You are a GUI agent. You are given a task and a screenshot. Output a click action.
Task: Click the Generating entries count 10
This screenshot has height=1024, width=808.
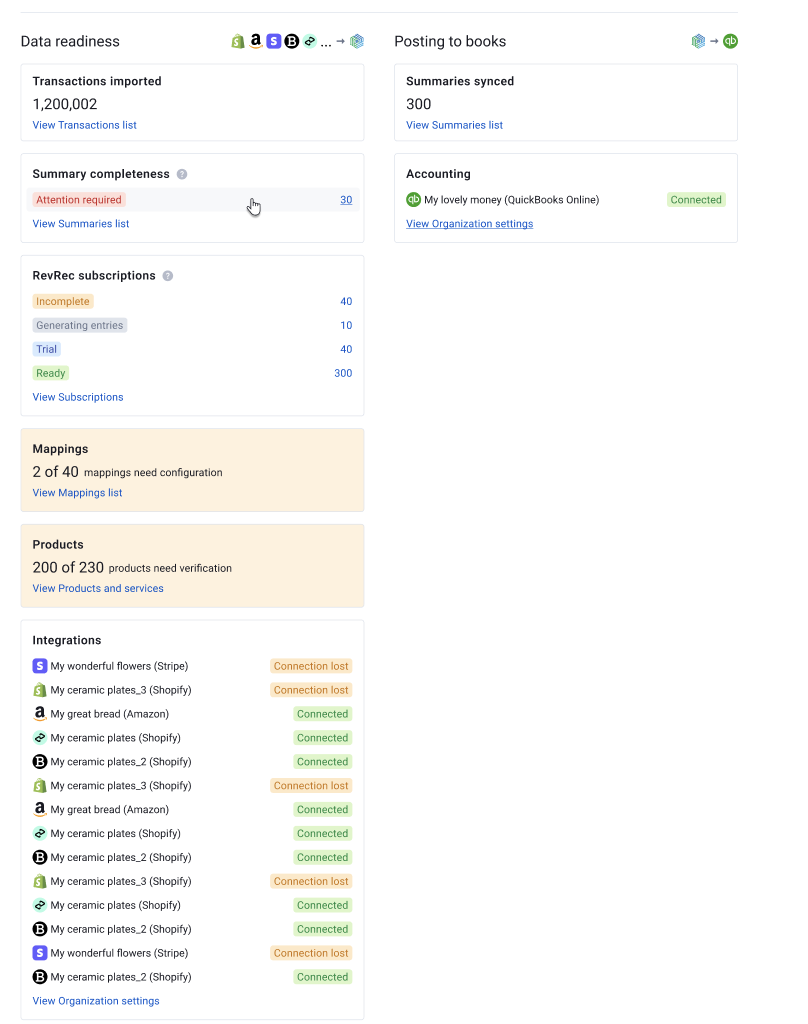tap(346, 325)
